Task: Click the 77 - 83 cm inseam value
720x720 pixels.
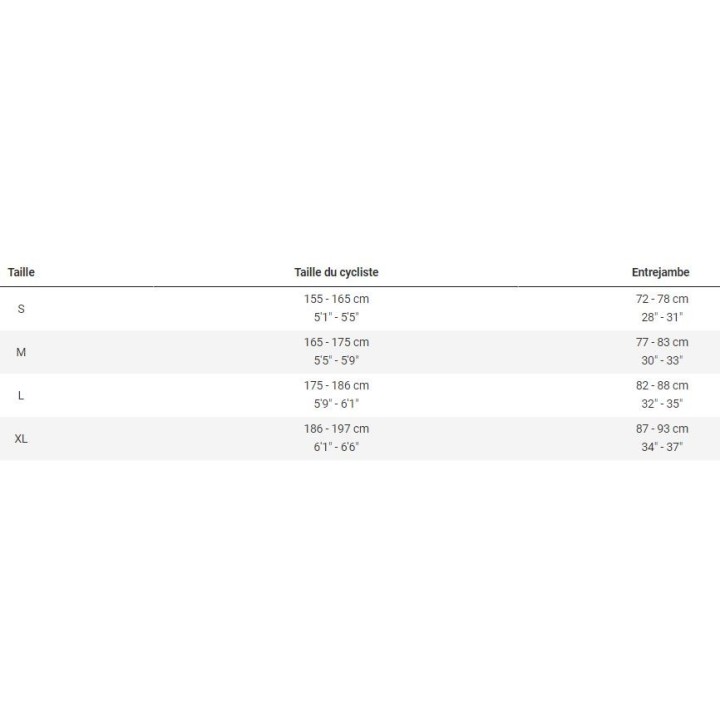Action: pos(662,342)
